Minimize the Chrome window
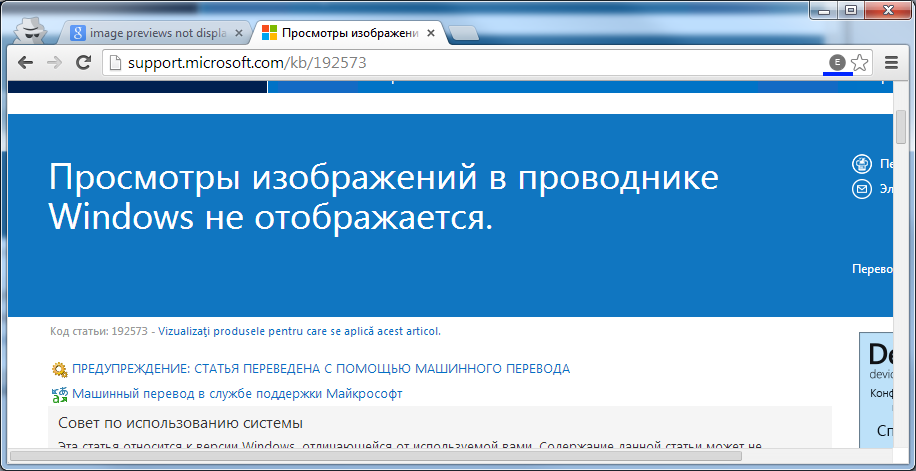Screen dimensions: 916x471 point(825,10)
